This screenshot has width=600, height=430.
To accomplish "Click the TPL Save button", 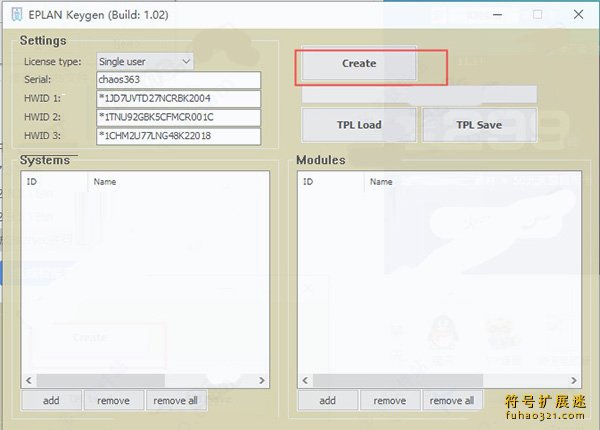I will tap(479, 125).
